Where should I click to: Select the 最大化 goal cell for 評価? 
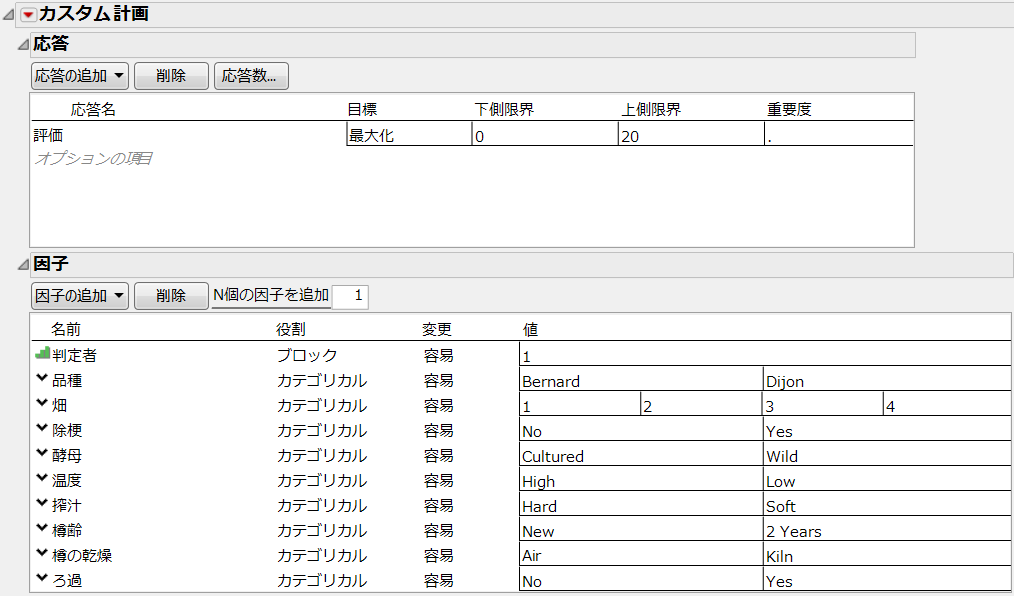point(408,135)
